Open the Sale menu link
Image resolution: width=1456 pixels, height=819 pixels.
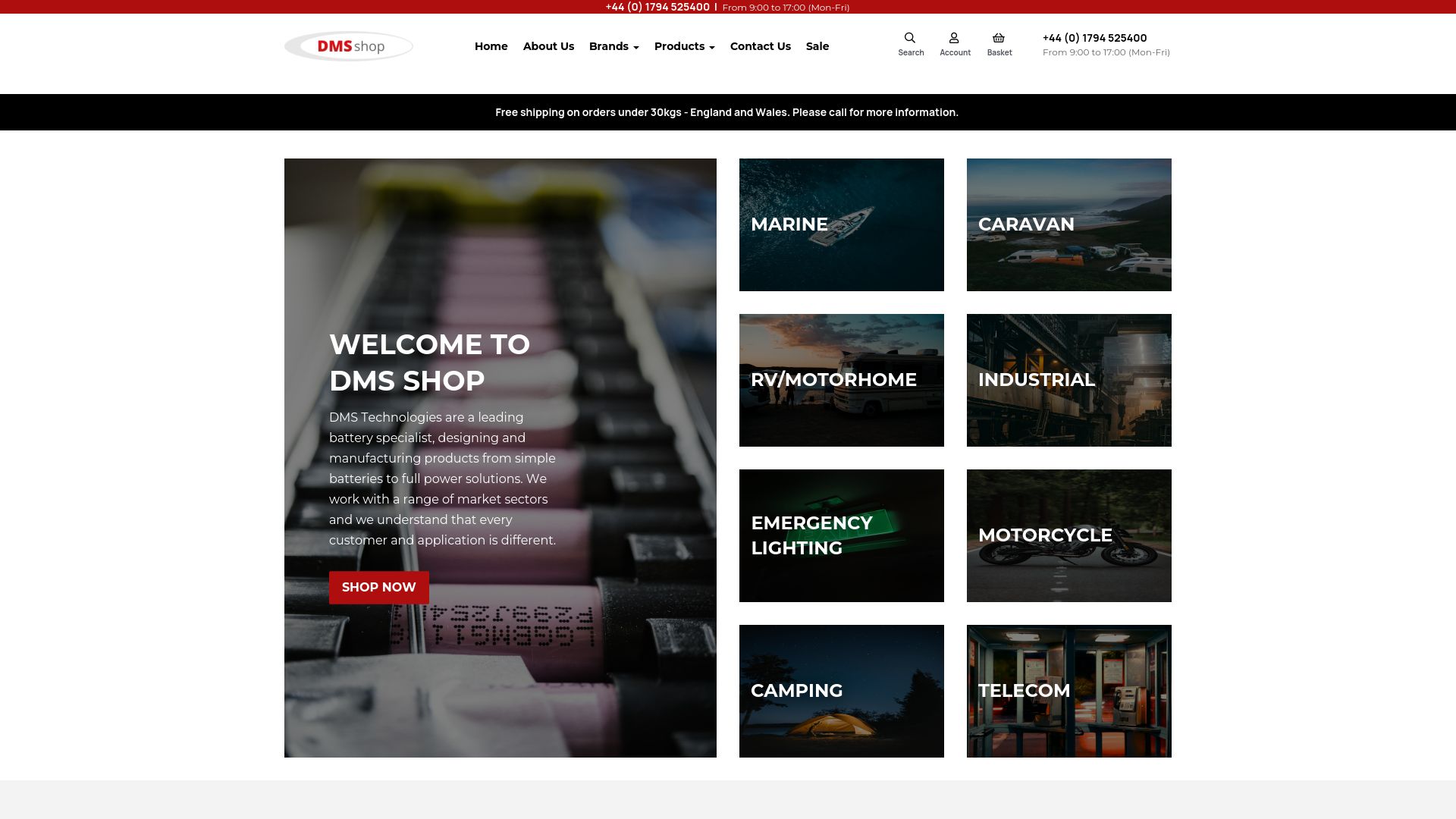click(817, 46)
